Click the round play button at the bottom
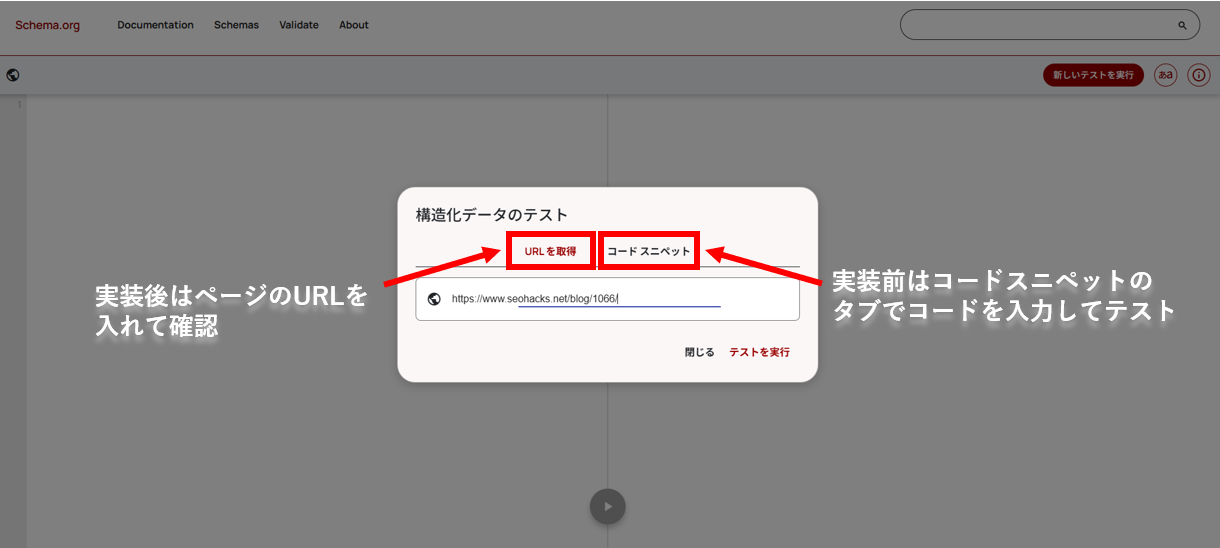This screenshot has width=1220, height=548. click(x=607, y=506)
